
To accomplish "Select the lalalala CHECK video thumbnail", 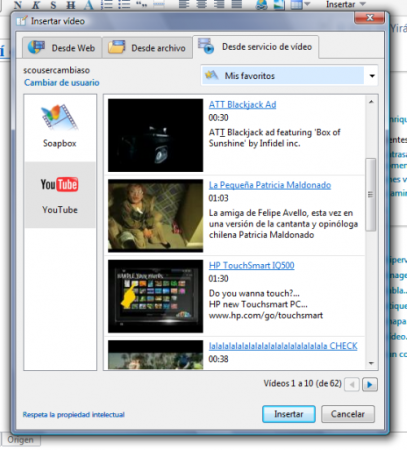I will point(155,355).
